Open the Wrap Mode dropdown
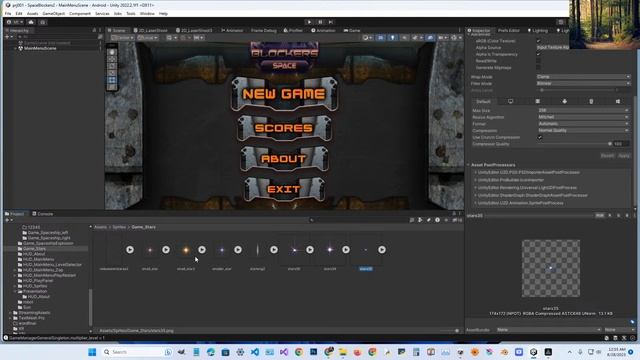This screenshot has width=640, height=360. [x=583, y=77]
